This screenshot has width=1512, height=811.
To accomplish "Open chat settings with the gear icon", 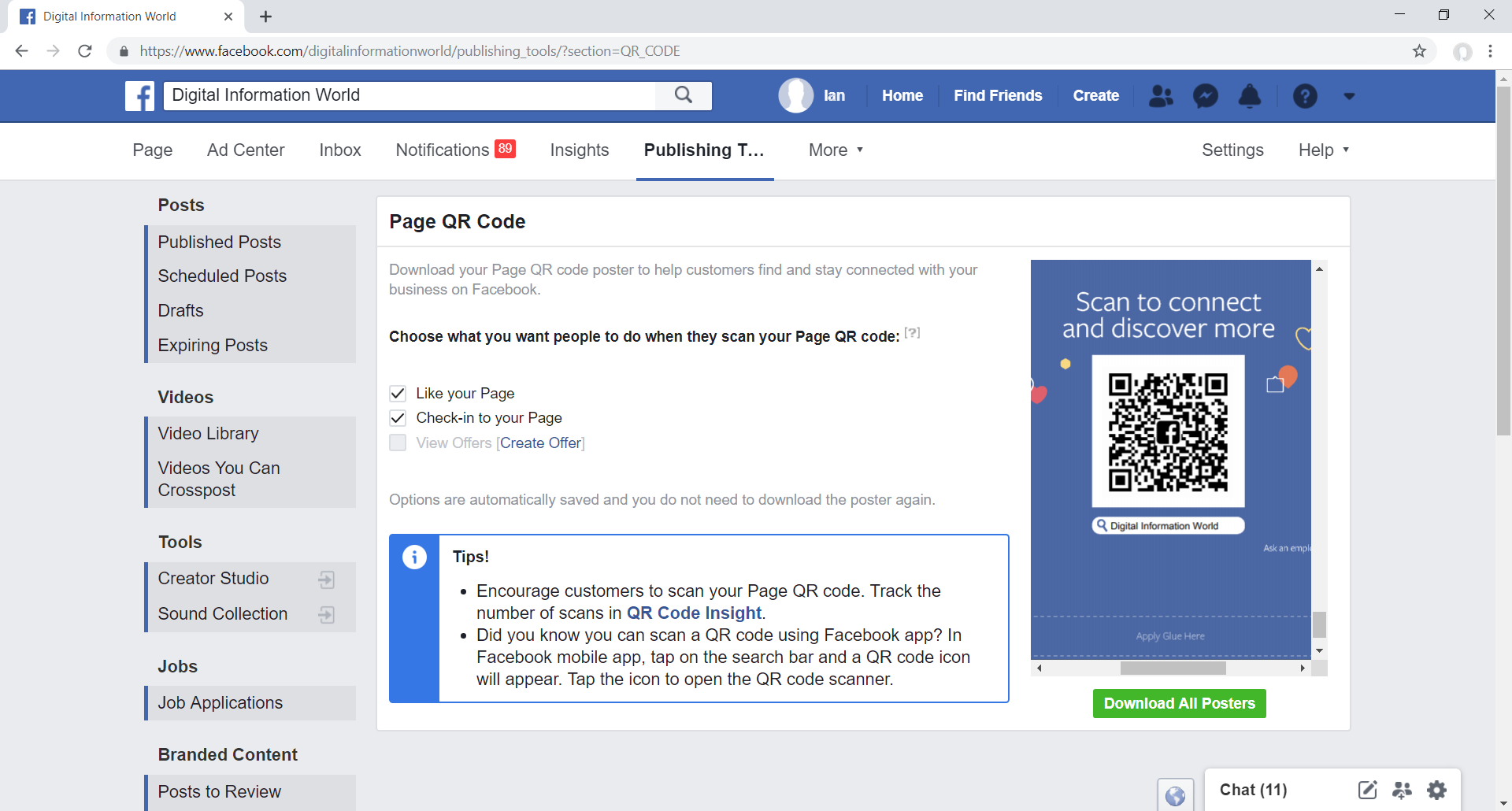I will [x=1437, y=790].
